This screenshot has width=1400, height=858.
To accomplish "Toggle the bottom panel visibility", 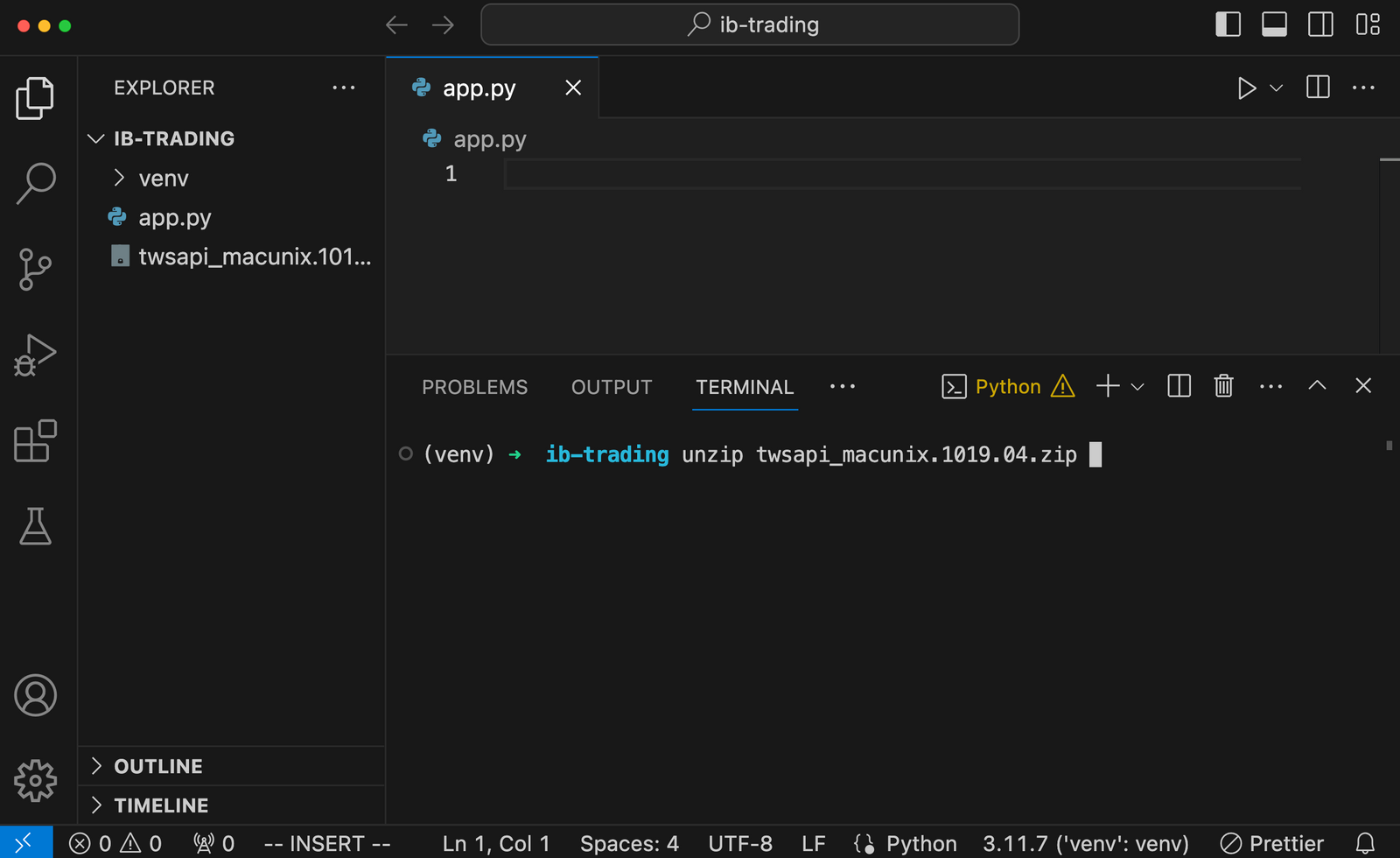I will pos(1274,24).
